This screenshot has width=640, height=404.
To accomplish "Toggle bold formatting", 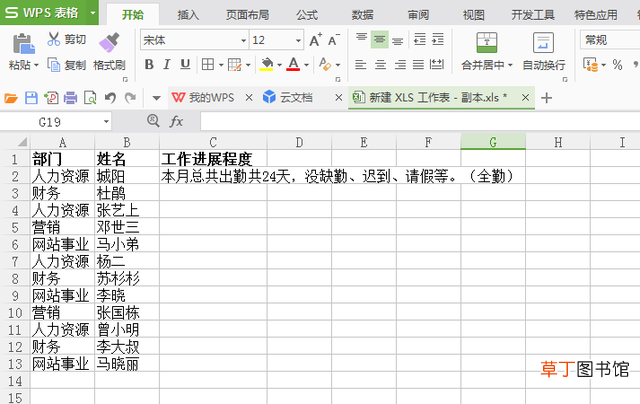I will (x=149, y=64).
